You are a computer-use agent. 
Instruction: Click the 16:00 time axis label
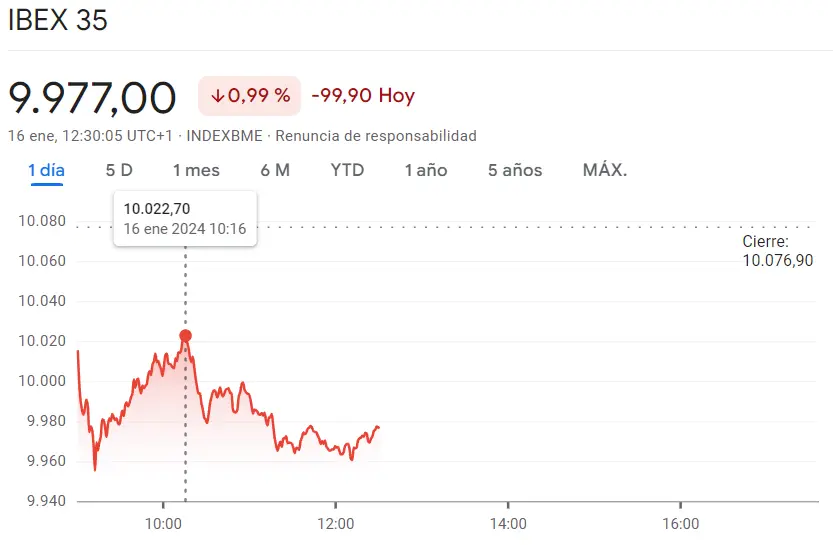pyautogui.click(x=680, y=523)
